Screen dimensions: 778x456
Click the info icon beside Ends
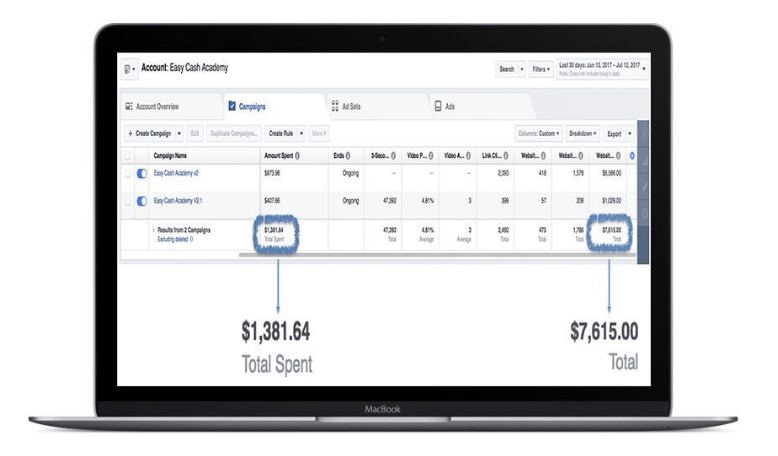click(348, 156)
